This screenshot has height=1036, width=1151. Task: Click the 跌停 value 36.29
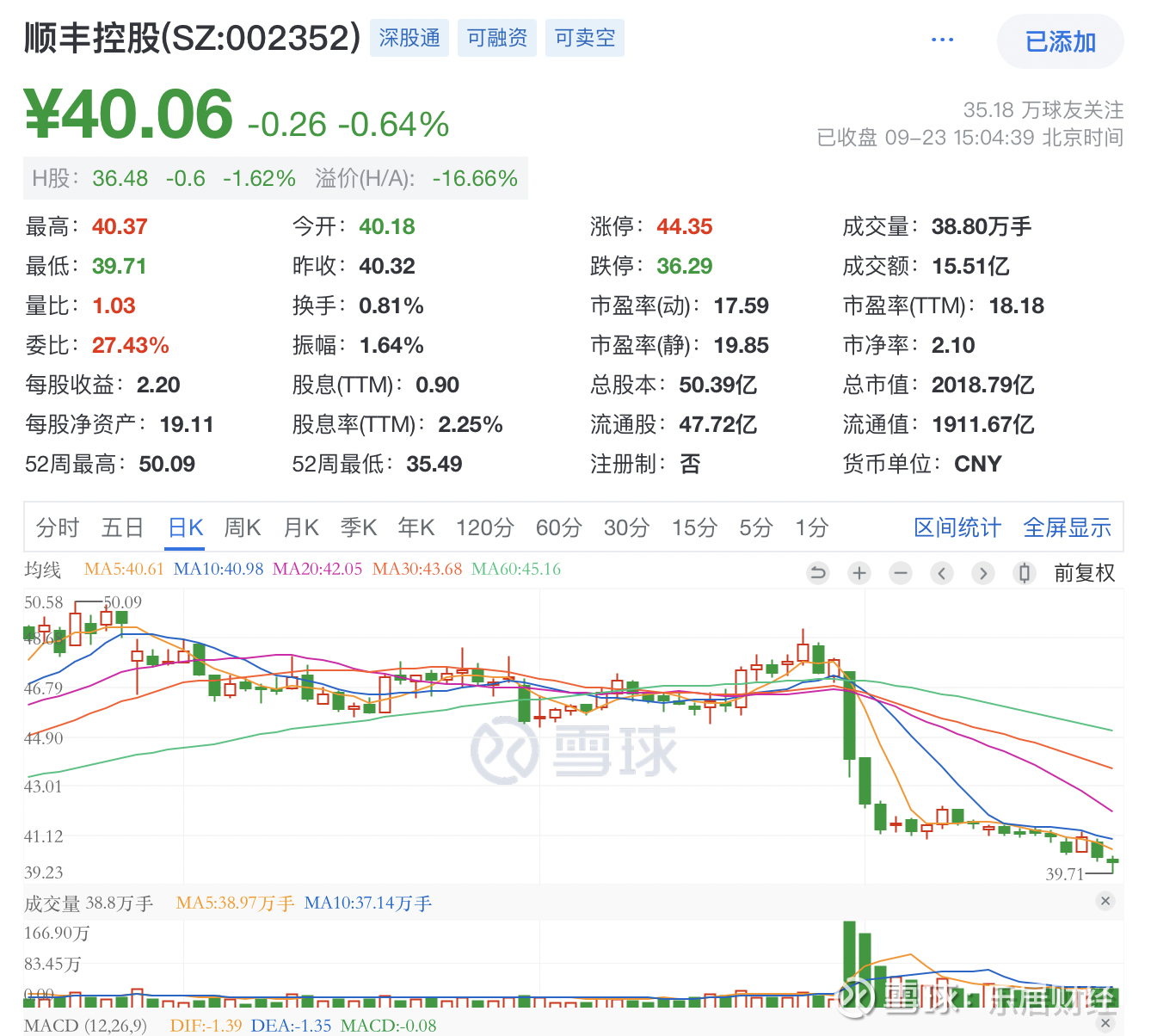click(x=685, y=266)
